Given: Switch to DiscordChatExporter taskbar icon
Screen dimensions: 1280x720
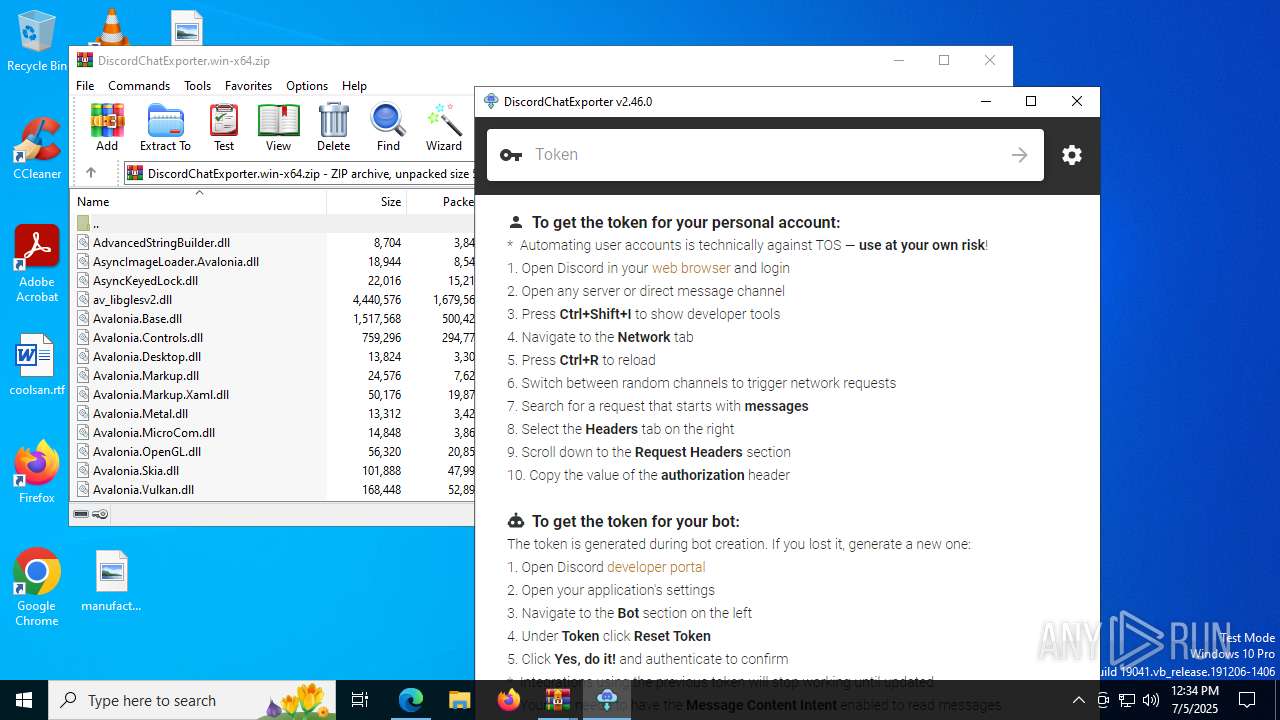Looking at the screenshot, I should tap(606, 700).
